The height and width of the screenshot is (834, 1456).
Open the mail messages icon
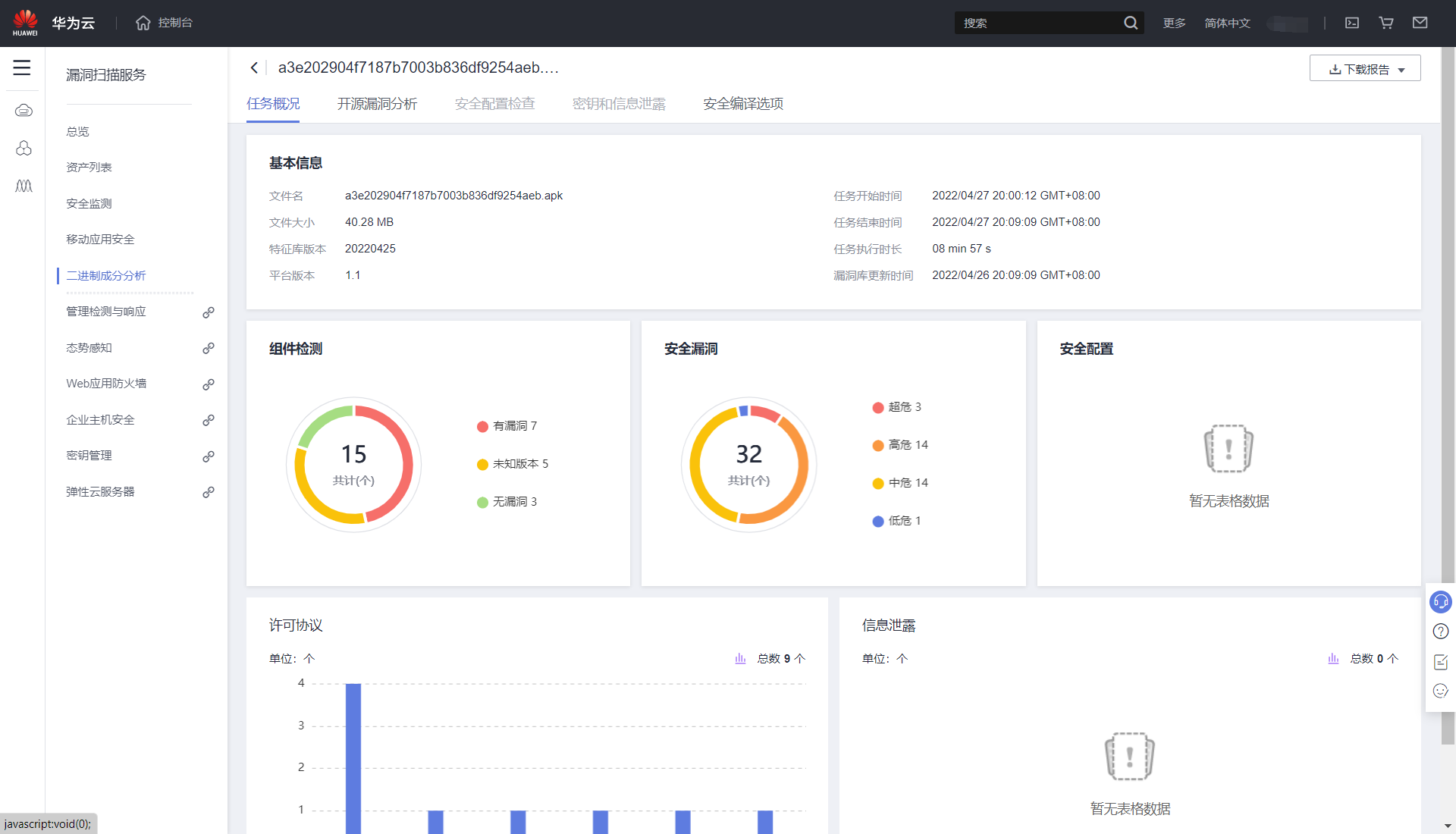tap(1420, 23)
